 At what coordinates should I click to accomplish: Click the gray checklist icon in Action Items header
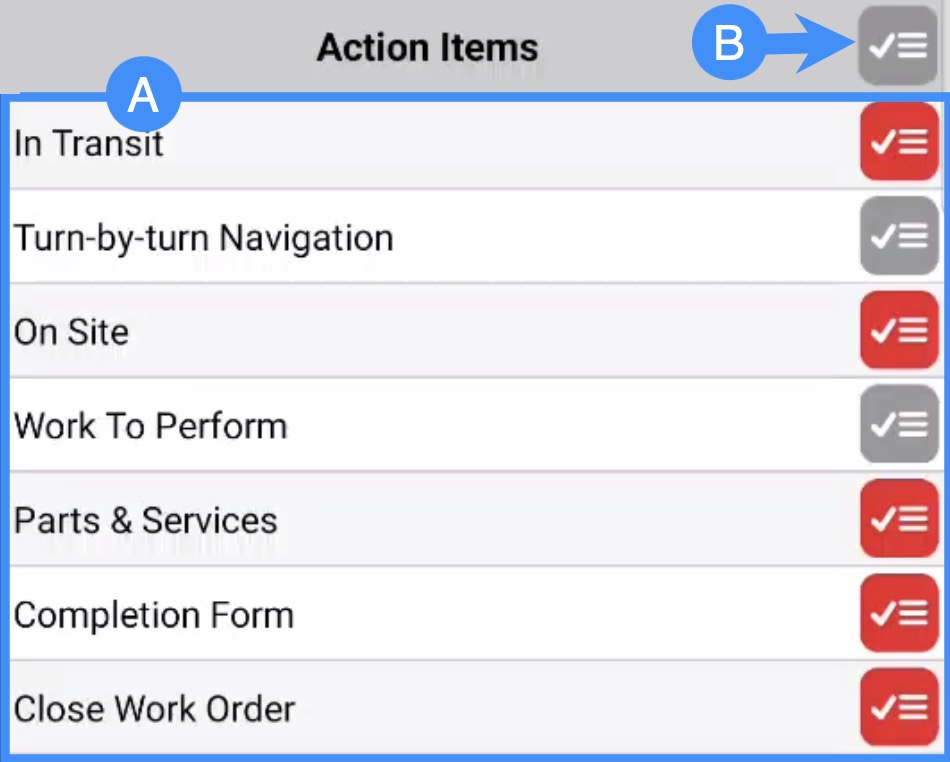click(x=897, y=45)
